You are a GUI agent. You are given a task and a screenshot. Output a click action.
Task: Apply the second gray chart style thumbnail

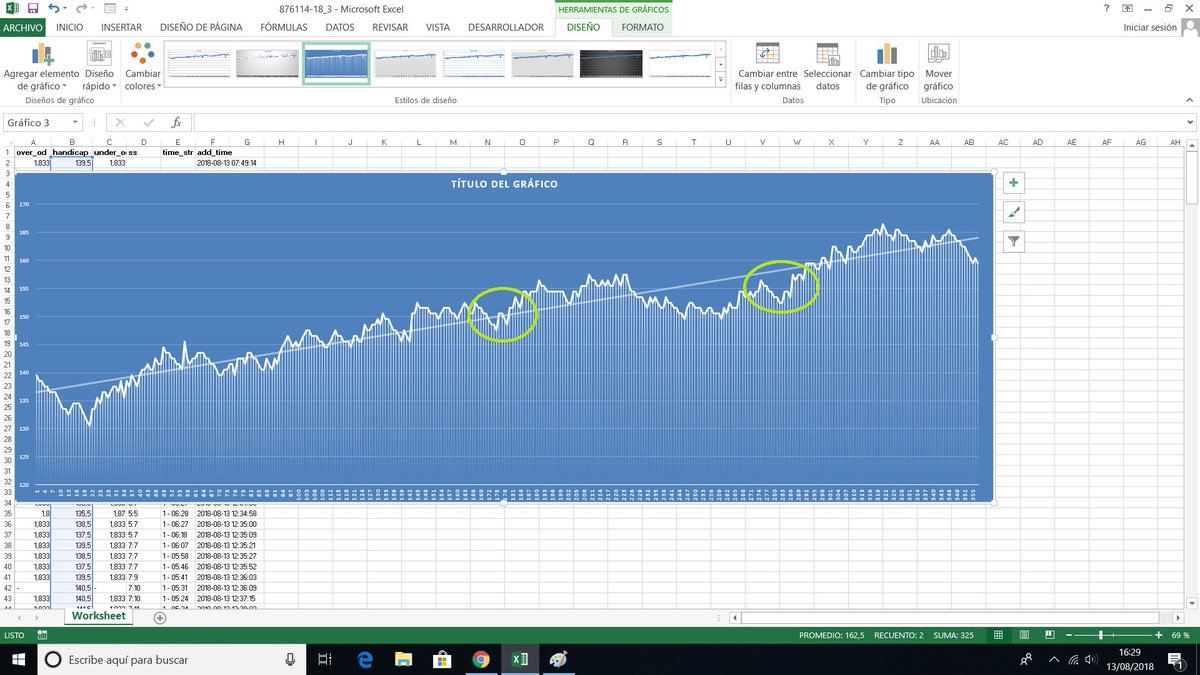268,63
